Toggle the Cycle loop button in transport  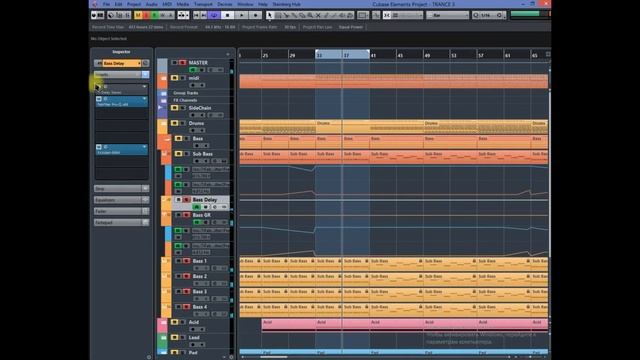(214, 15)
